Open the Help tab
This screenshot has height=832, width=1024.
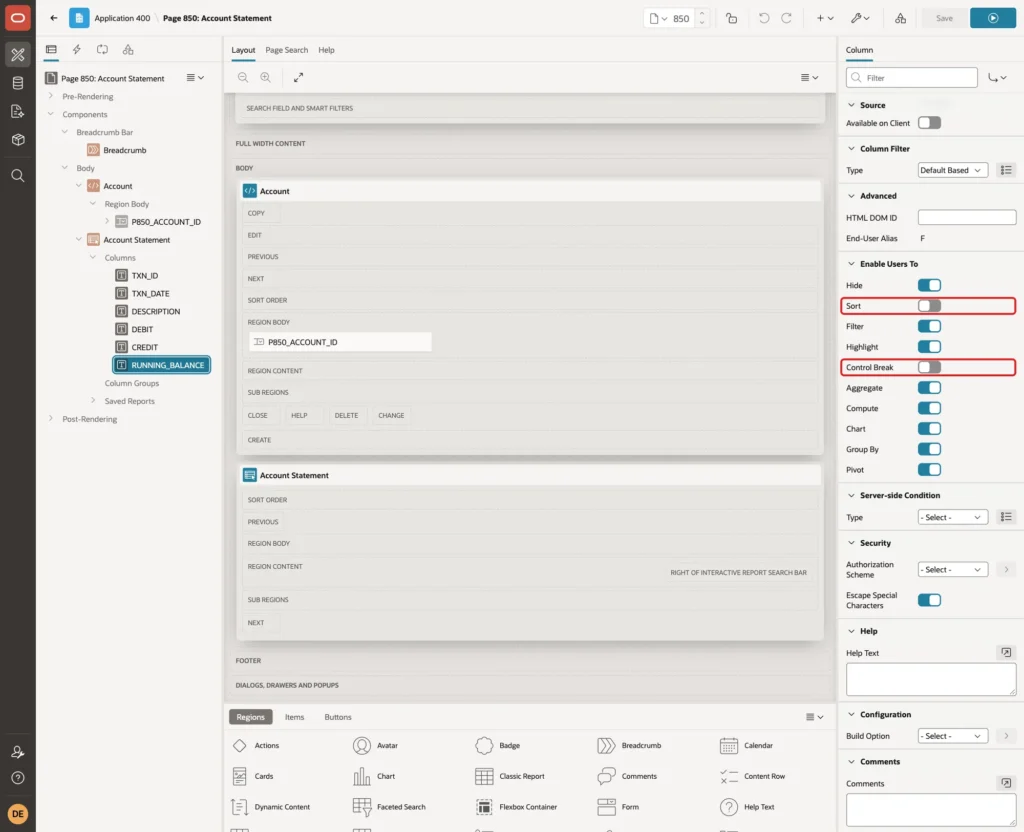pos(326,50)
